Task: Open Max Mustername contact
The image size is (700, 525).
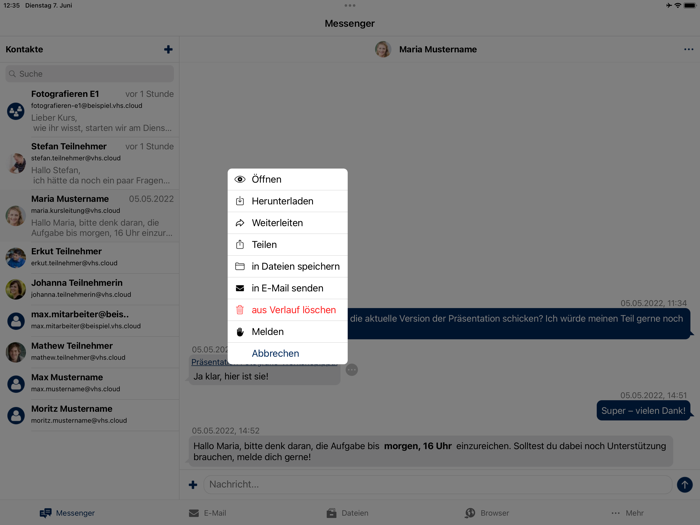Action: [x=90, y=383]
